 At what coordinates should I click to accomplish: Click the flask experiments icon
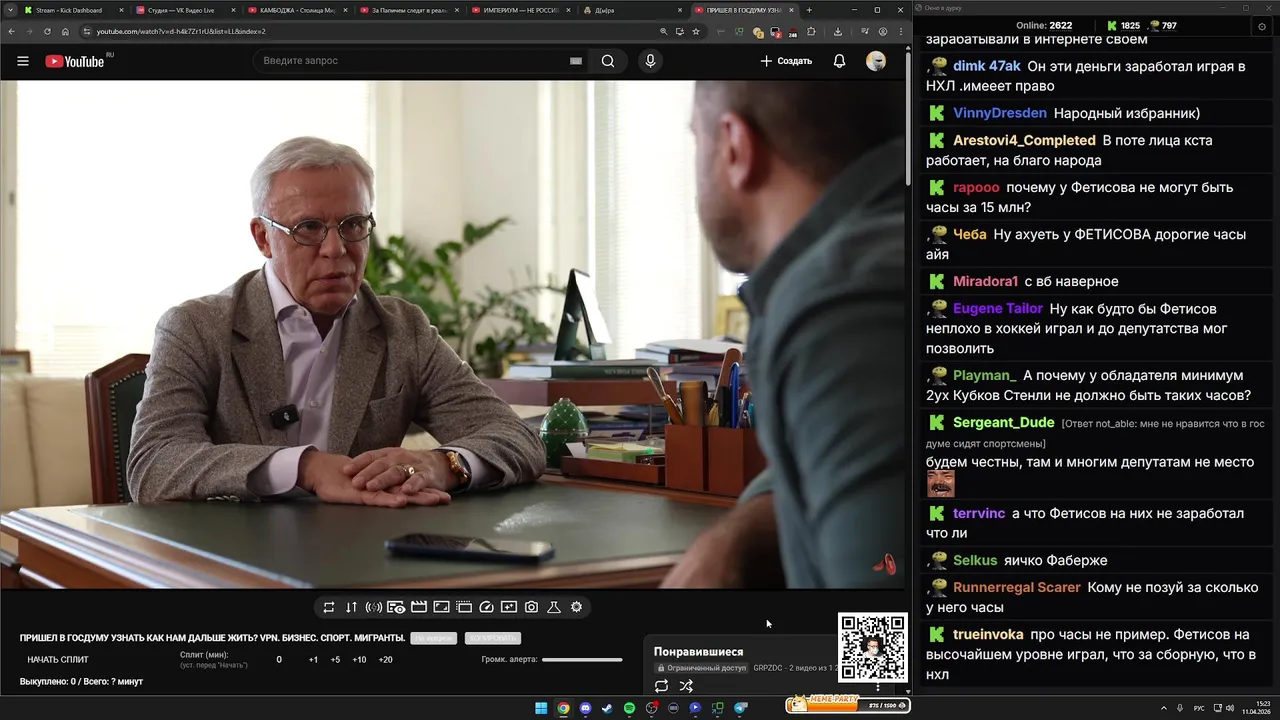click(x=554, y=607)
